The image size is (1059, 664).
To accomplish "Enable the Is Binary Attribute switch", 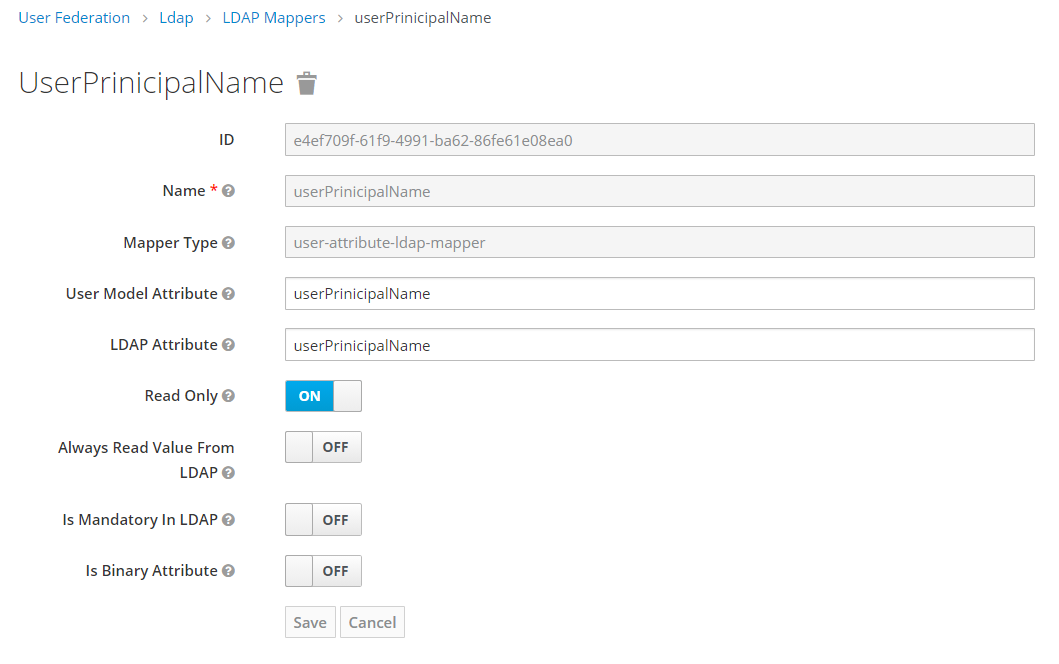I will tap(323, 571).
